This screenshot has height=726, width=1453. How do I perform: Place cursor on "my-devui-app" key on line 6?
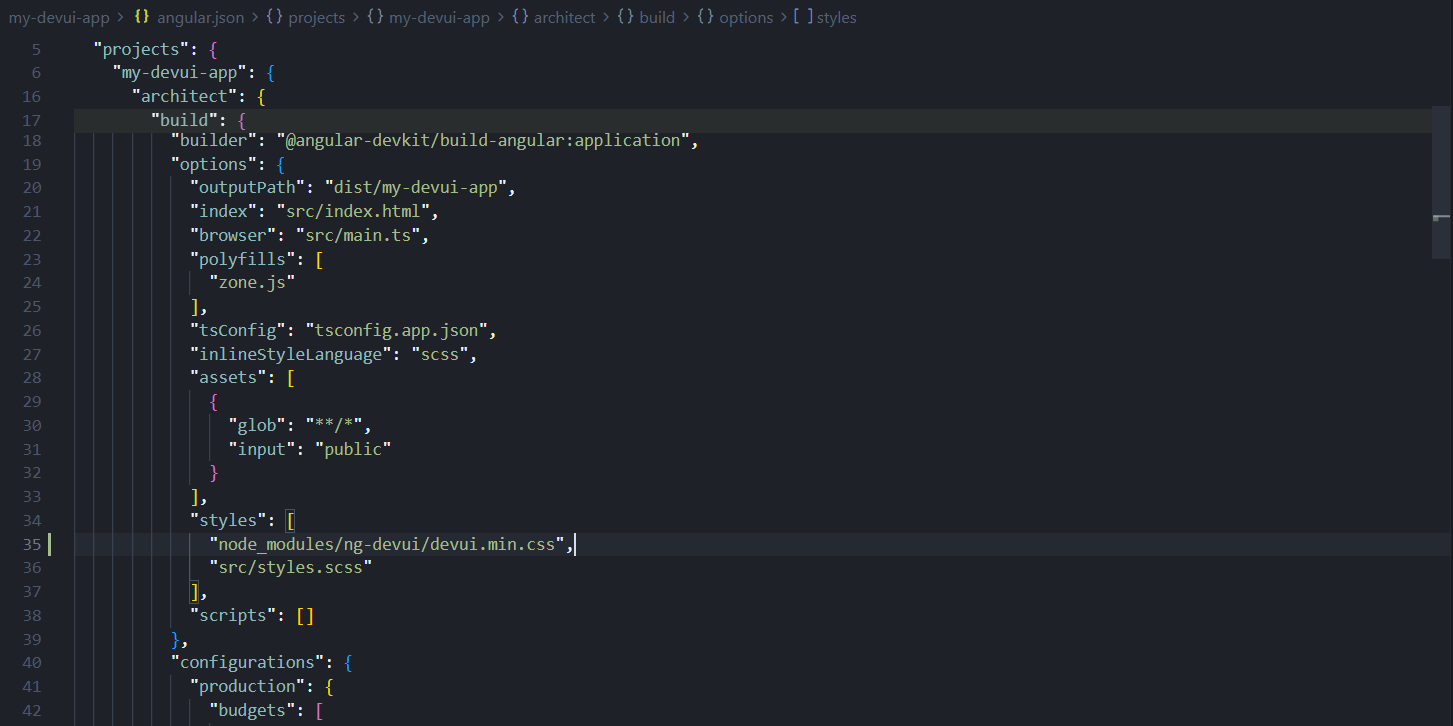coord(180,73)
